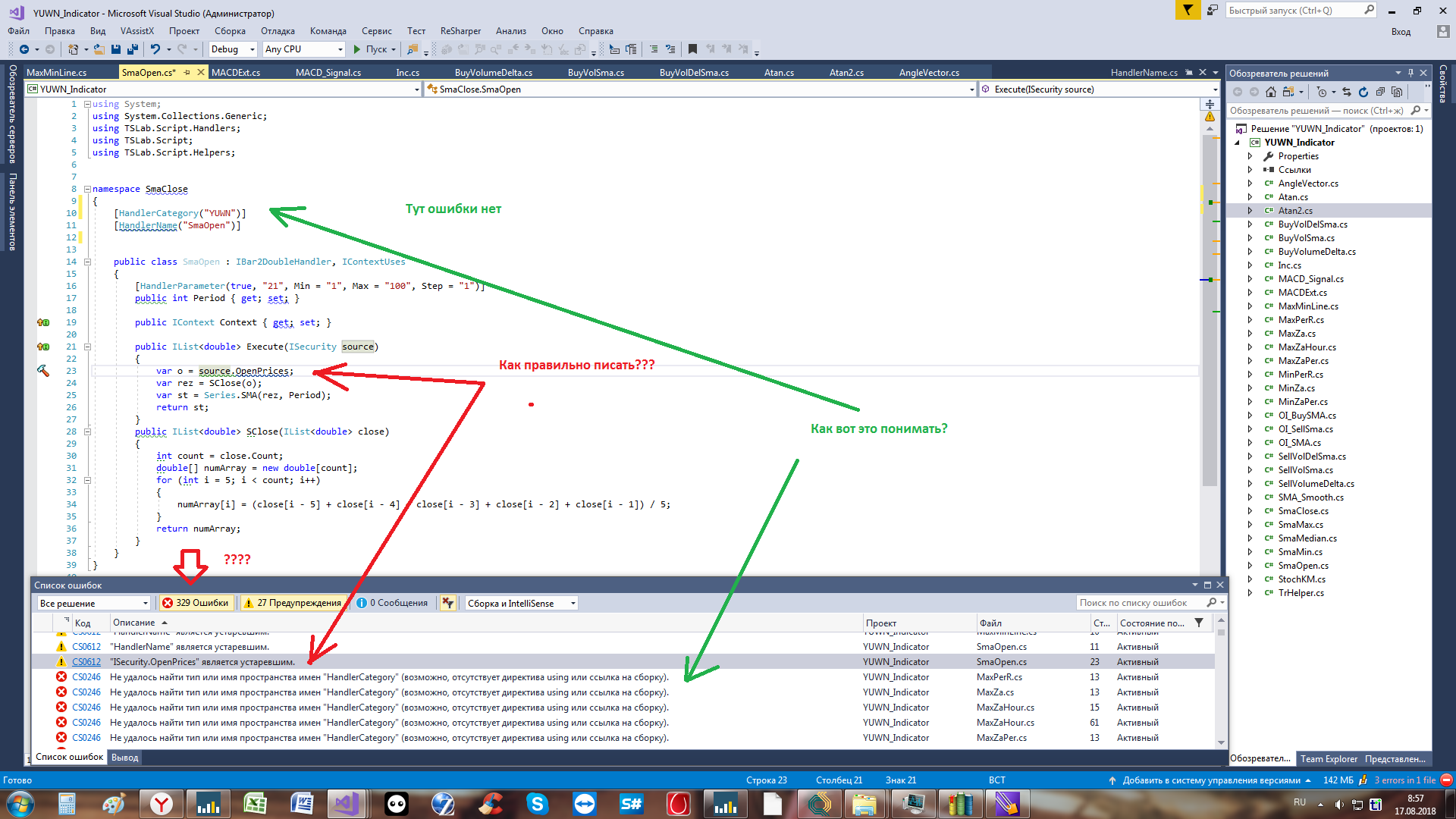Click the Undo arrow in toolbar
Viewport: 1456px width, 819px height.
pos(155,49)
